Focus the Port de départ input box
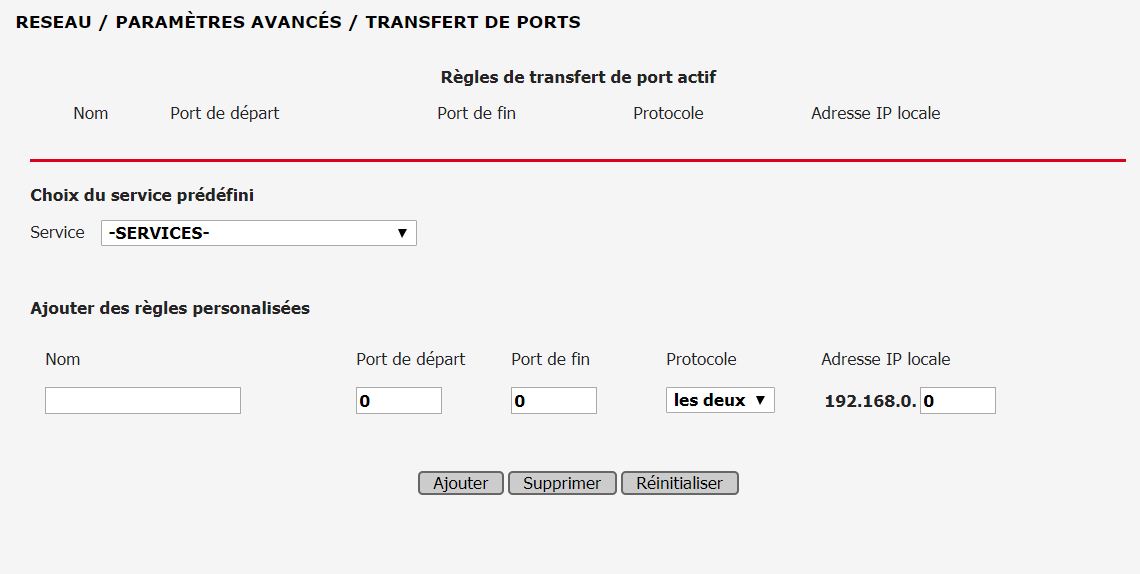 coord(398,401)
